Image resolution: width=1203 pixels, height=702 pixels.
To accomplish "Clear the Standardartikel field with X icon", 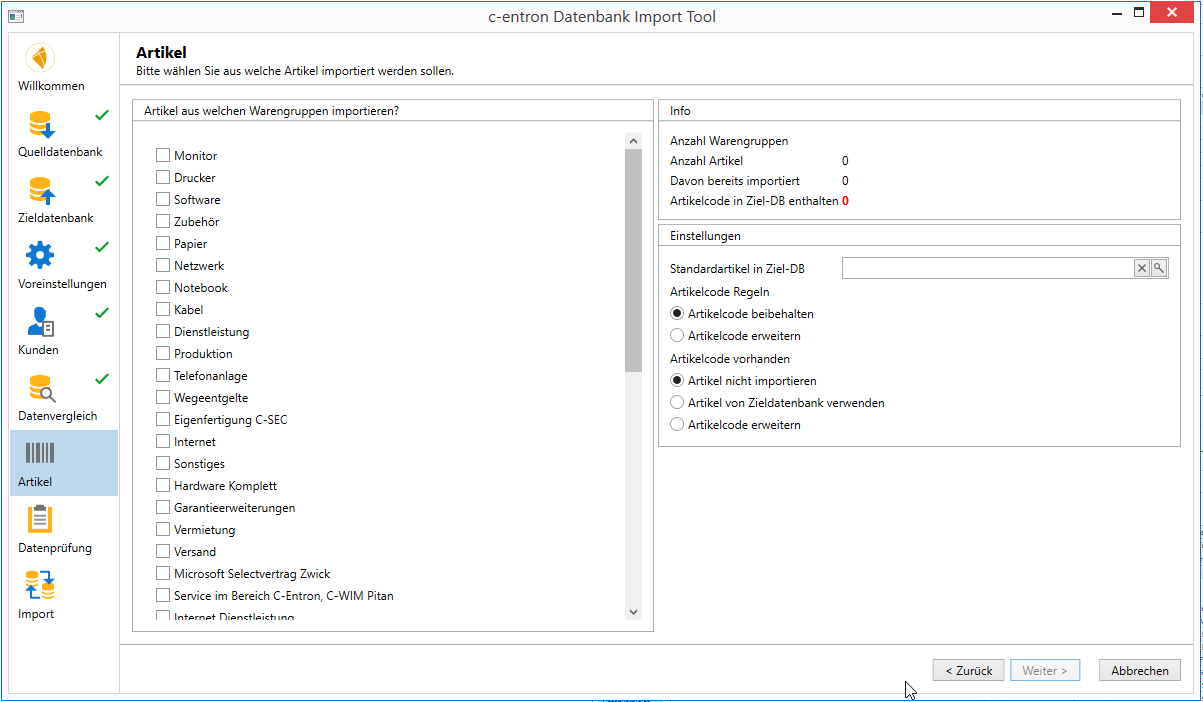I will coord(1142,268).
